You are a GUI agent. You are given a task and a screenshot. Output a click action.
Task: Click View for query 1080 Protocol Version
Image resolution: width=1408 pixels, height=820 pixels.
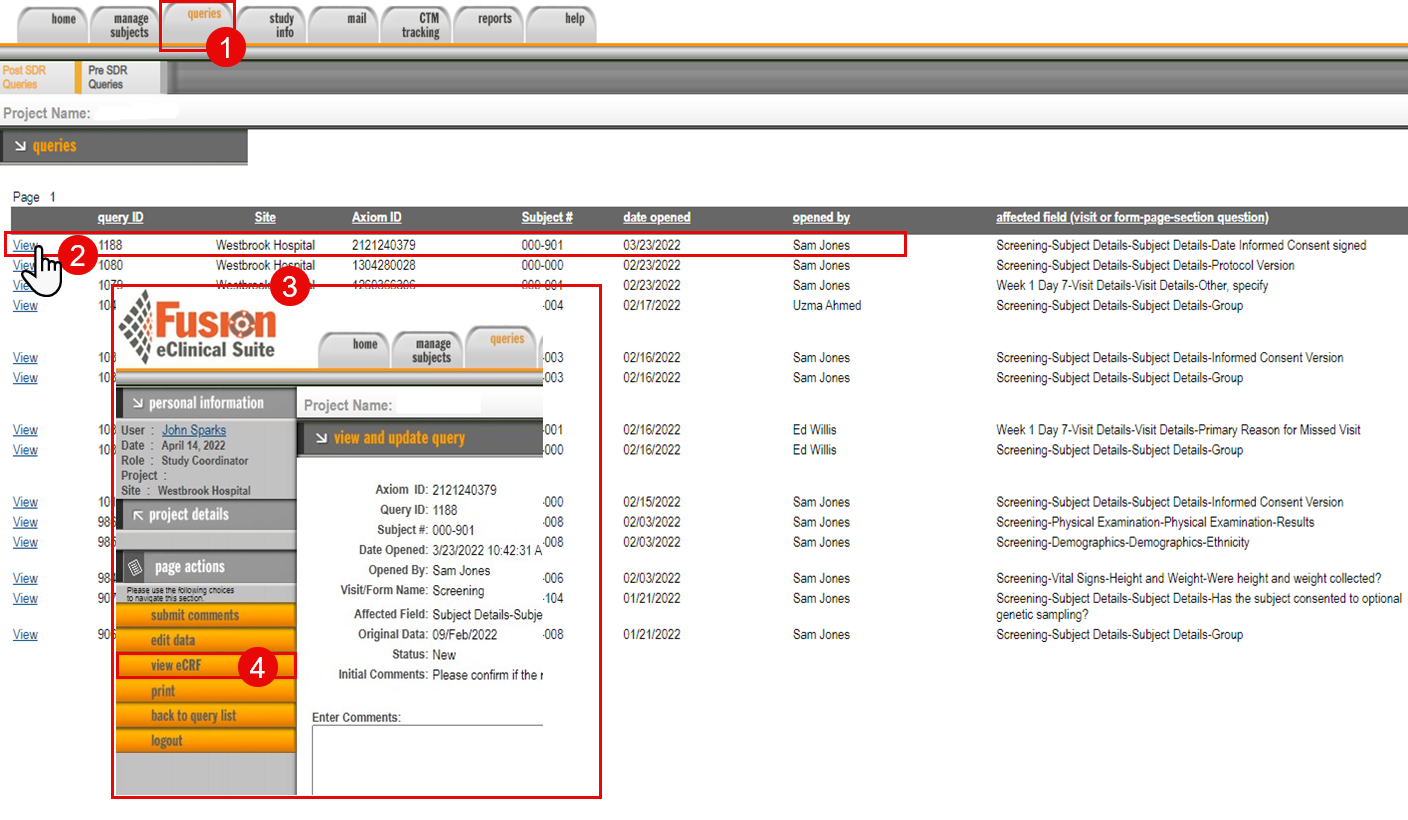(x=25, y=265)
